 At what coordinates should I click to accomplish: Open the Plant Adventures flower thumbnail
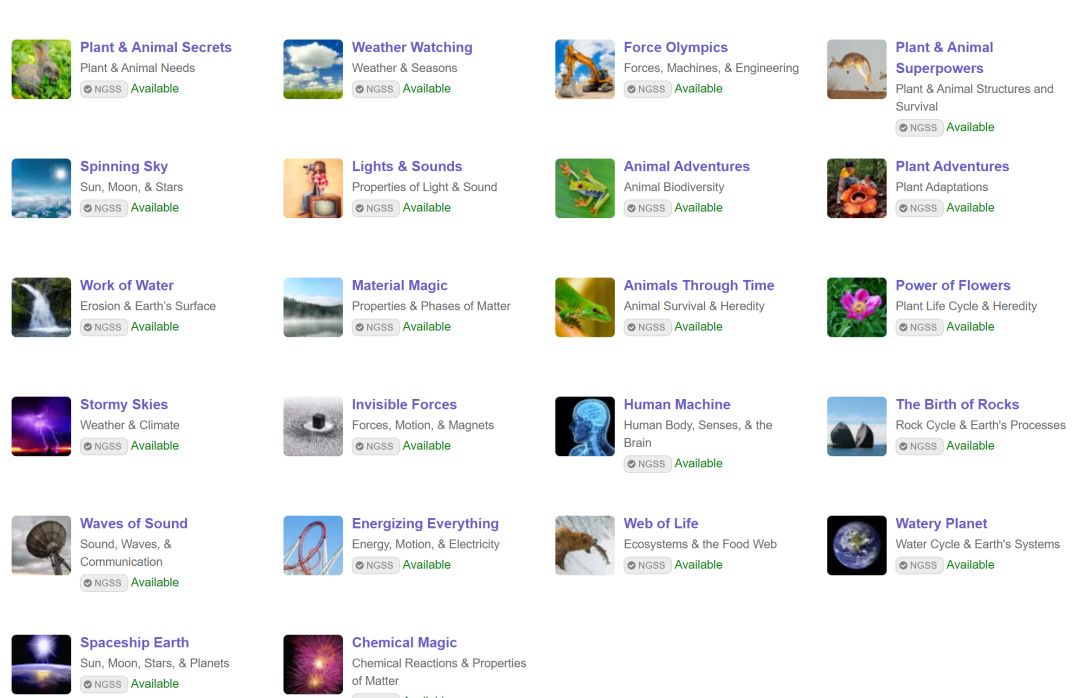point(857,188)
